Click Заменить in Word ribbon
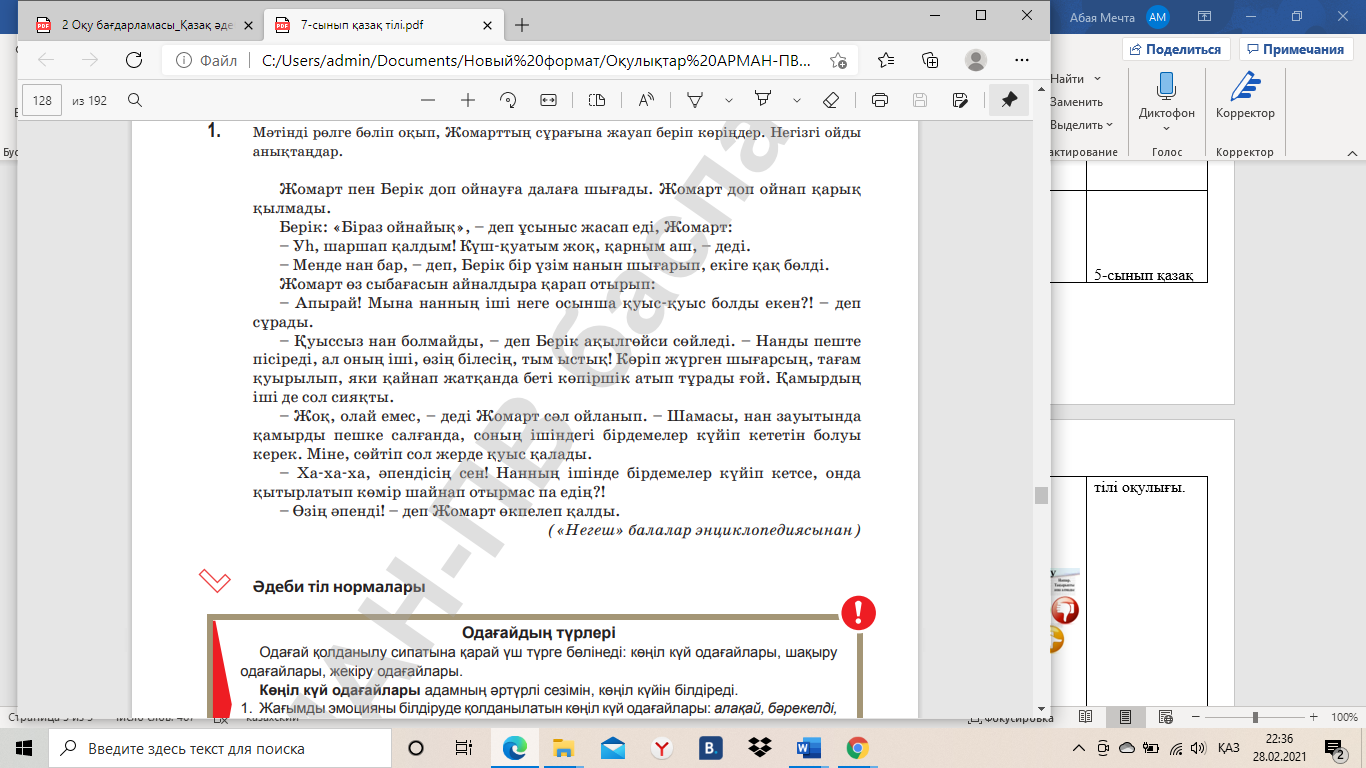The image size is (1366, 768). pyautogui.click(x=1076, y=102)
